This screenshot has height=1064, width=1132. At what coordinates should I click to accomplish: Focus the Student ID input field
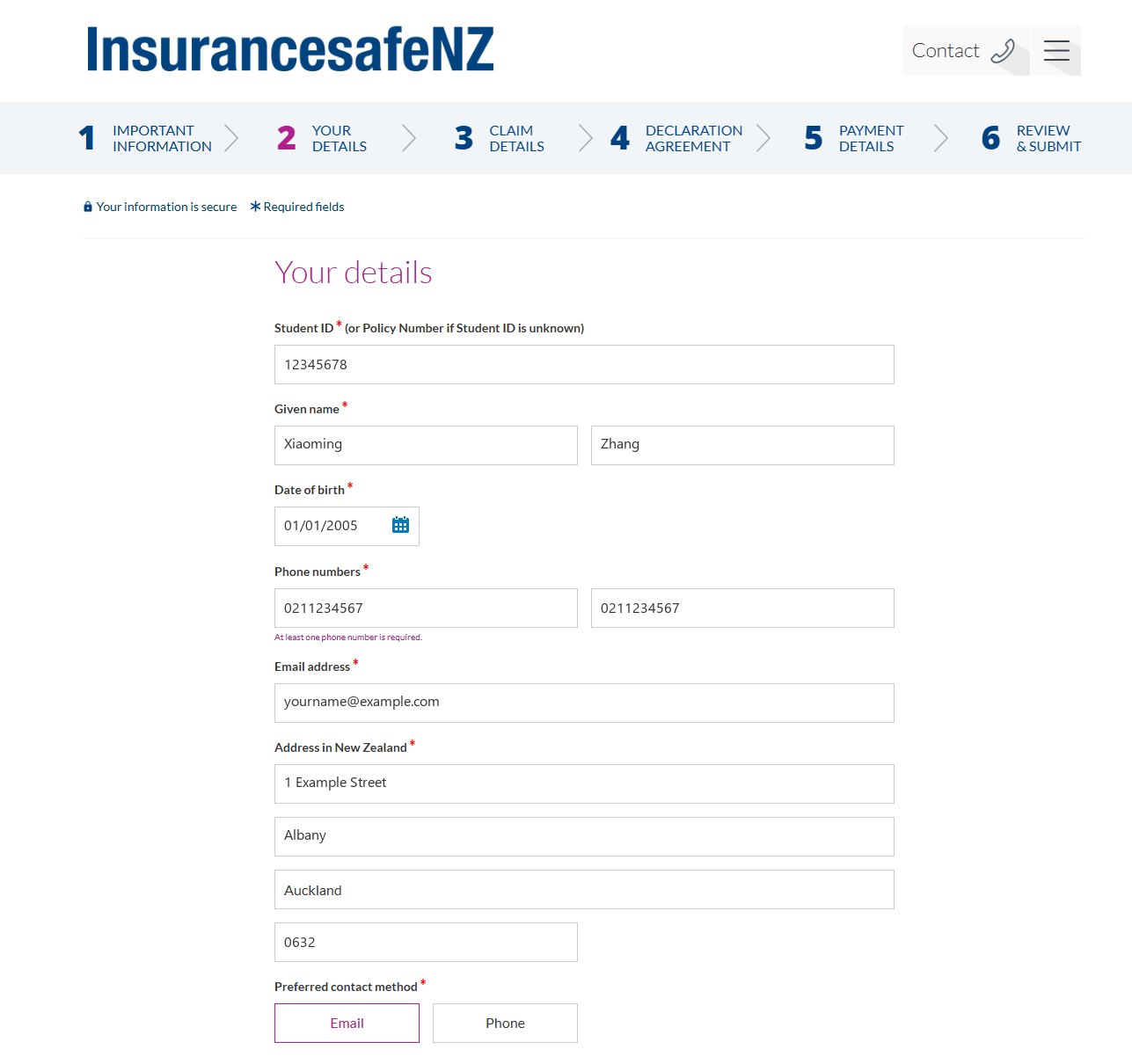point(584,364)
